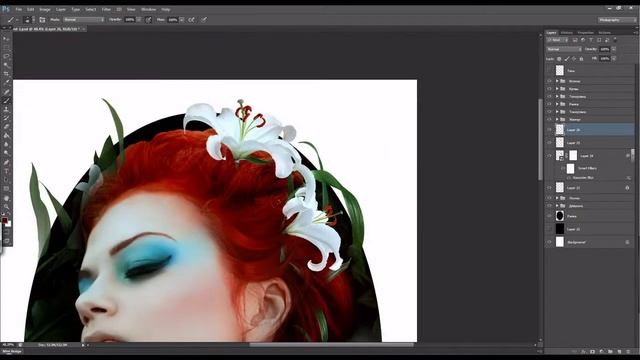
Task: Select the Pen tool
Action: pos(6,162)
